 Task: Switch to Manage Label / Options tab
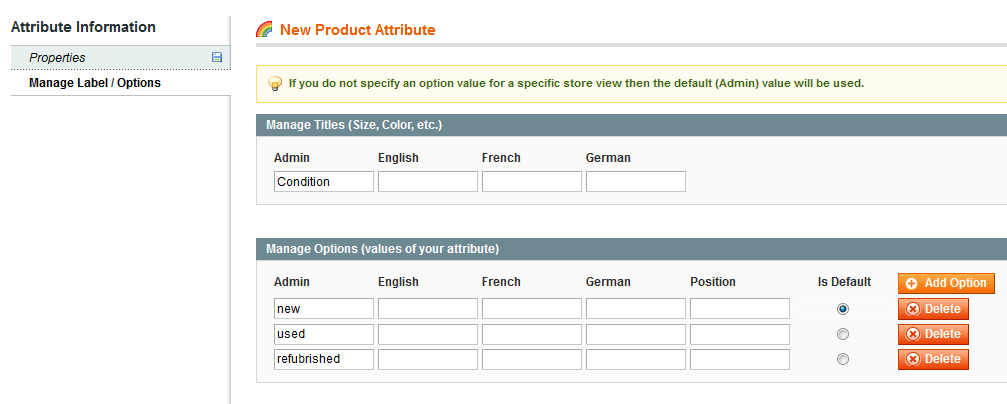pos(95,83)
